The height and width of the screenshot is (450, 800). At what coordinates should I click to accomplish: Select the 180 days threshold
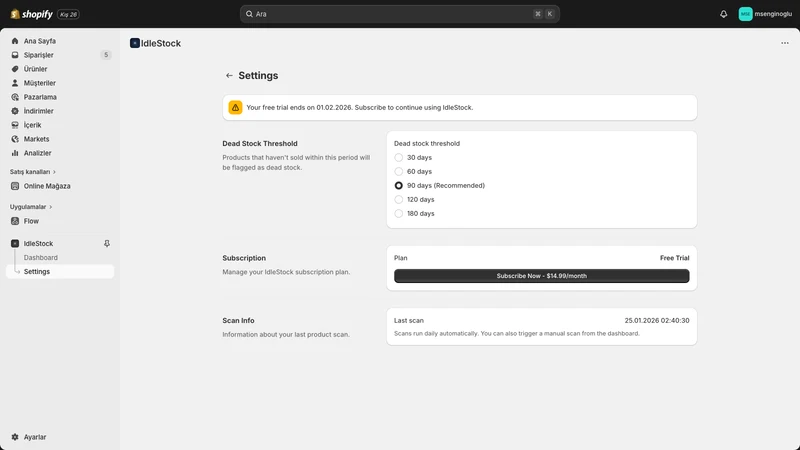click(398, 214)
